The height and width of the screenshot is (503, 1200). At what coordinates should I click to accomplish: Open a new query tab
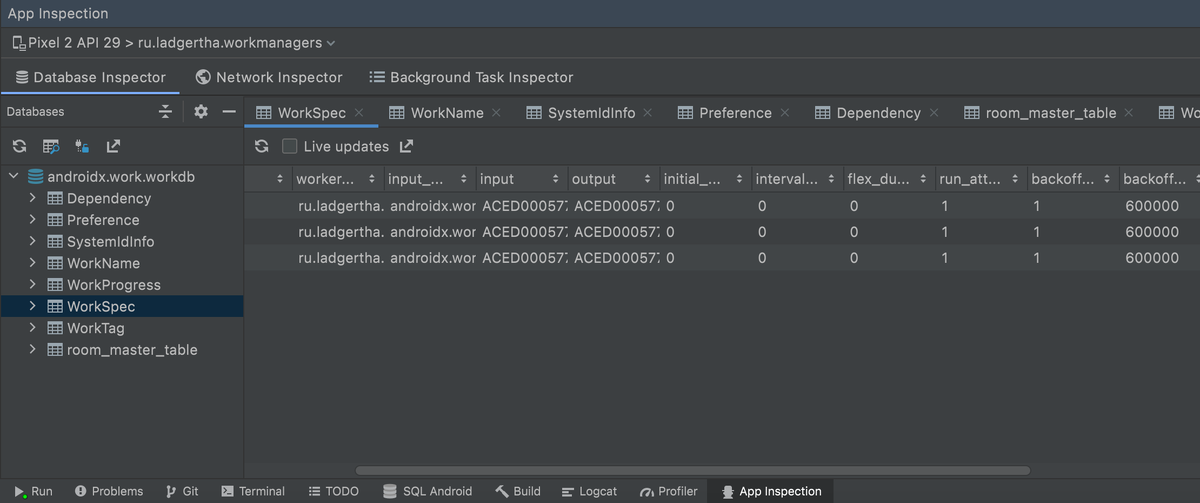point(51,147)
